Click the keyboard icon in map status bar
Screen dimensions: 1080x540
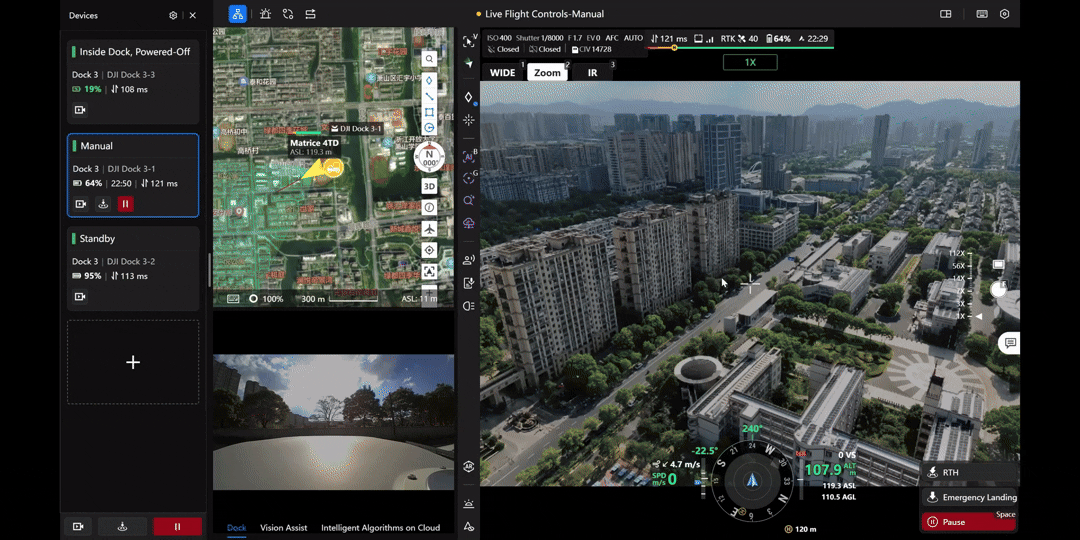[233, 299]
